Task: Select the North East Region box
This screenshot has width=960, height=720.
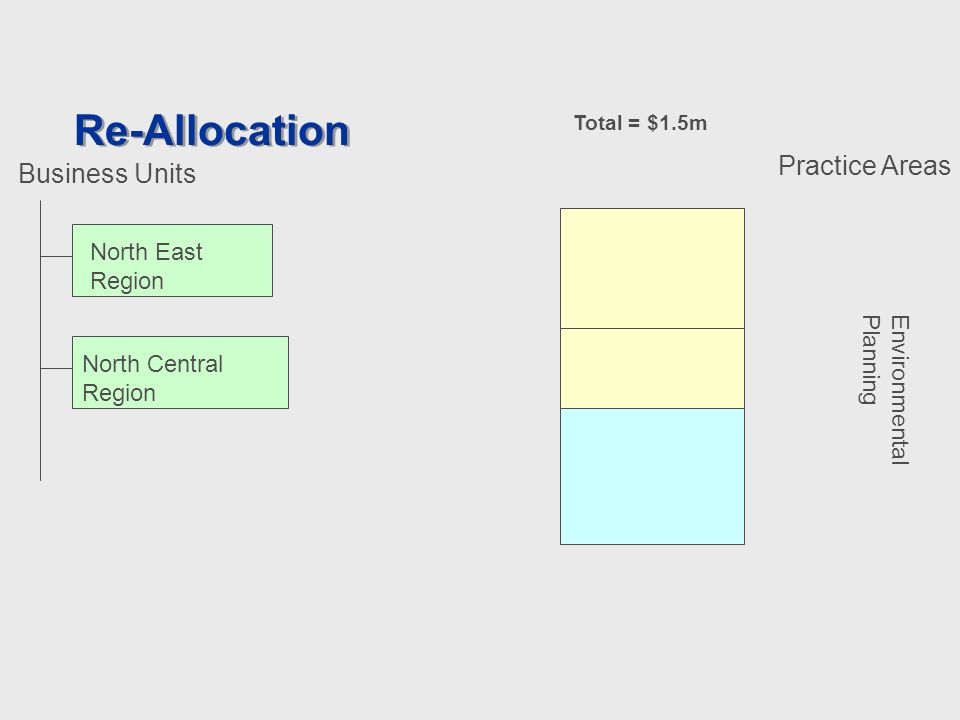Action: [173, 261]
